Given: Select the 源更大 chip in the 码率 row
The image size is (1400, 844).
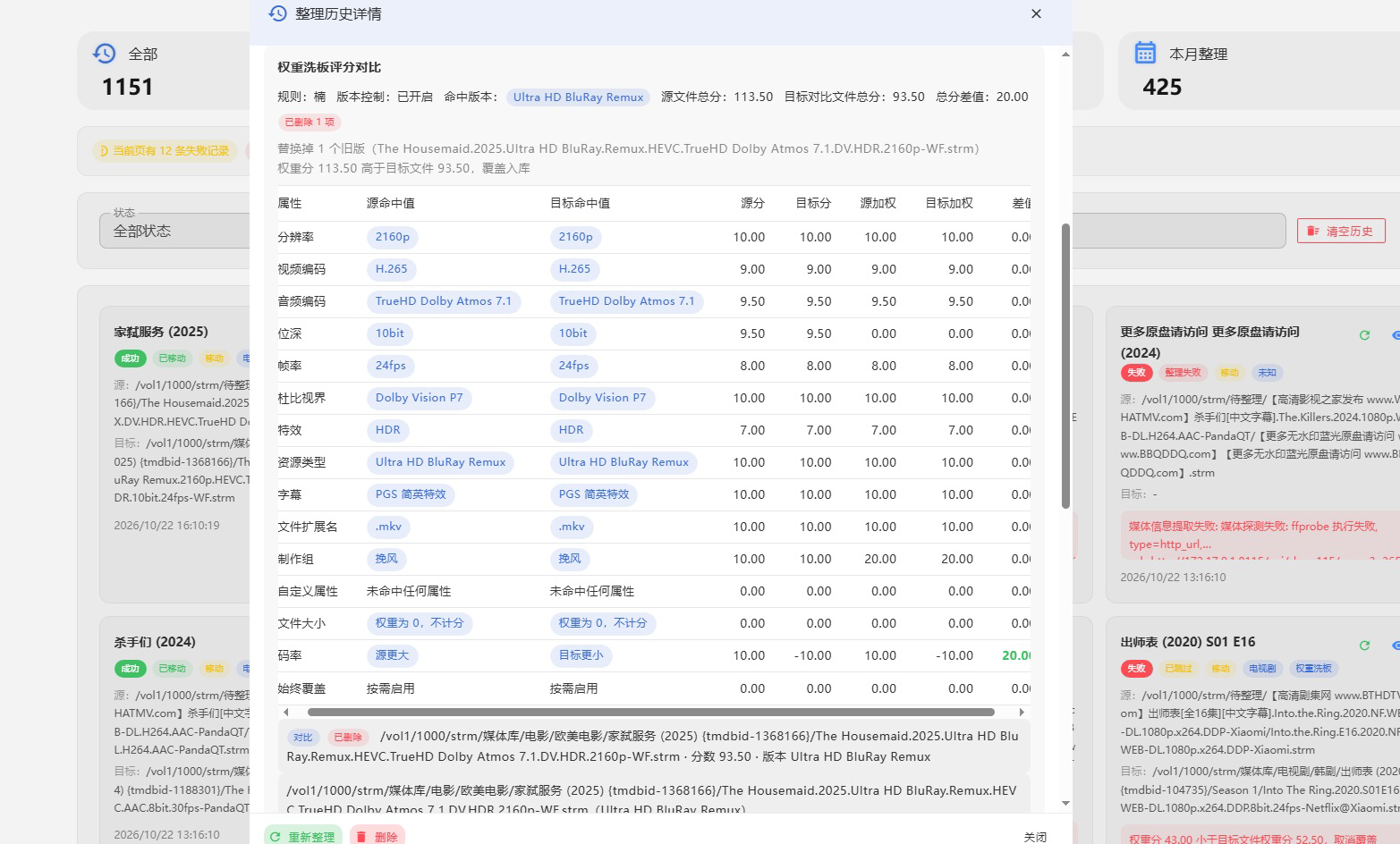Looking at the screenshot, I should click(x=392, y=655).
